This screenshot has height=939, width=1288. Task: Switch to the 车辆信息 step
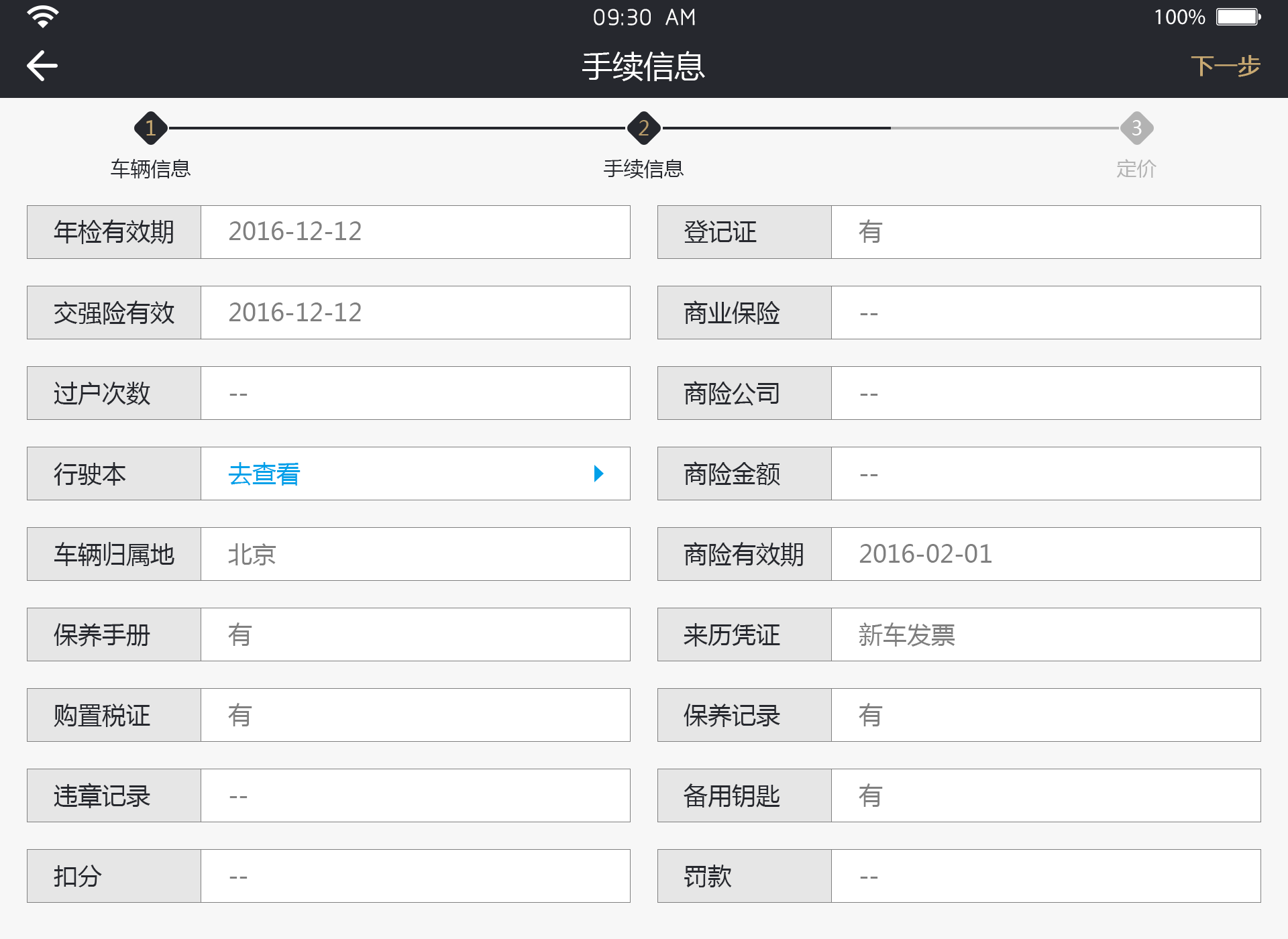click(150, 168)
